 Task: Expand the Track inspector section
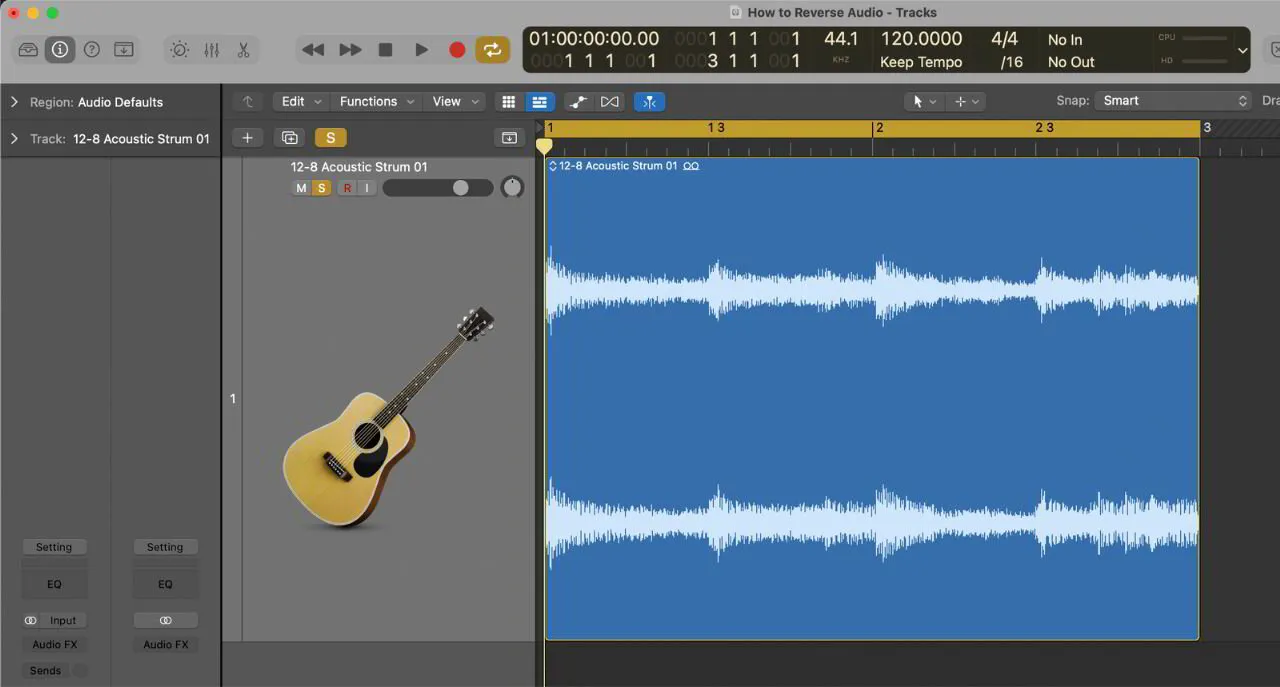point(14,138)
